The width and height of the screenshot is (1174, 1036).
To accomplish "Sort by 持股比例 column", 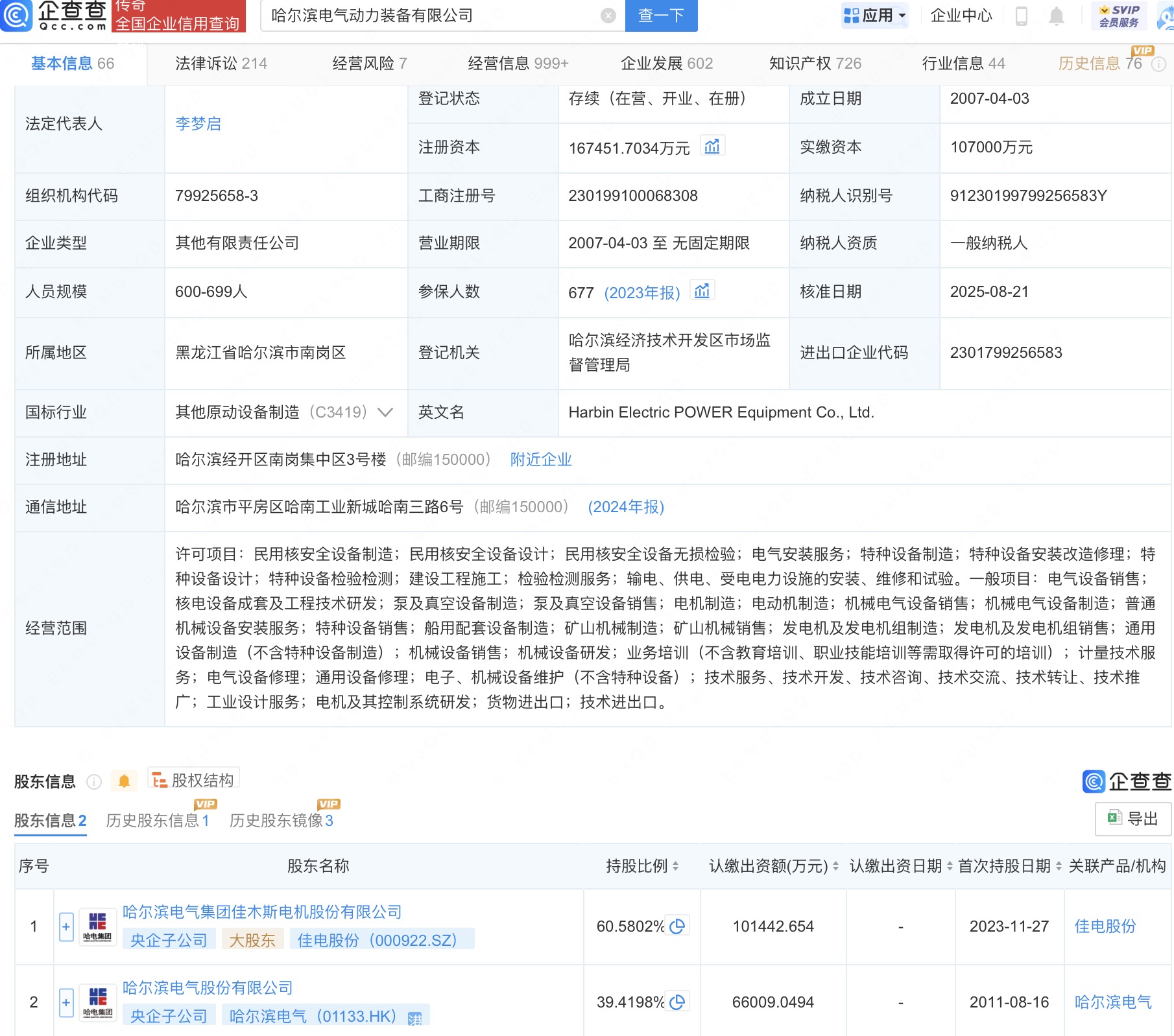I will pos(675,866).
